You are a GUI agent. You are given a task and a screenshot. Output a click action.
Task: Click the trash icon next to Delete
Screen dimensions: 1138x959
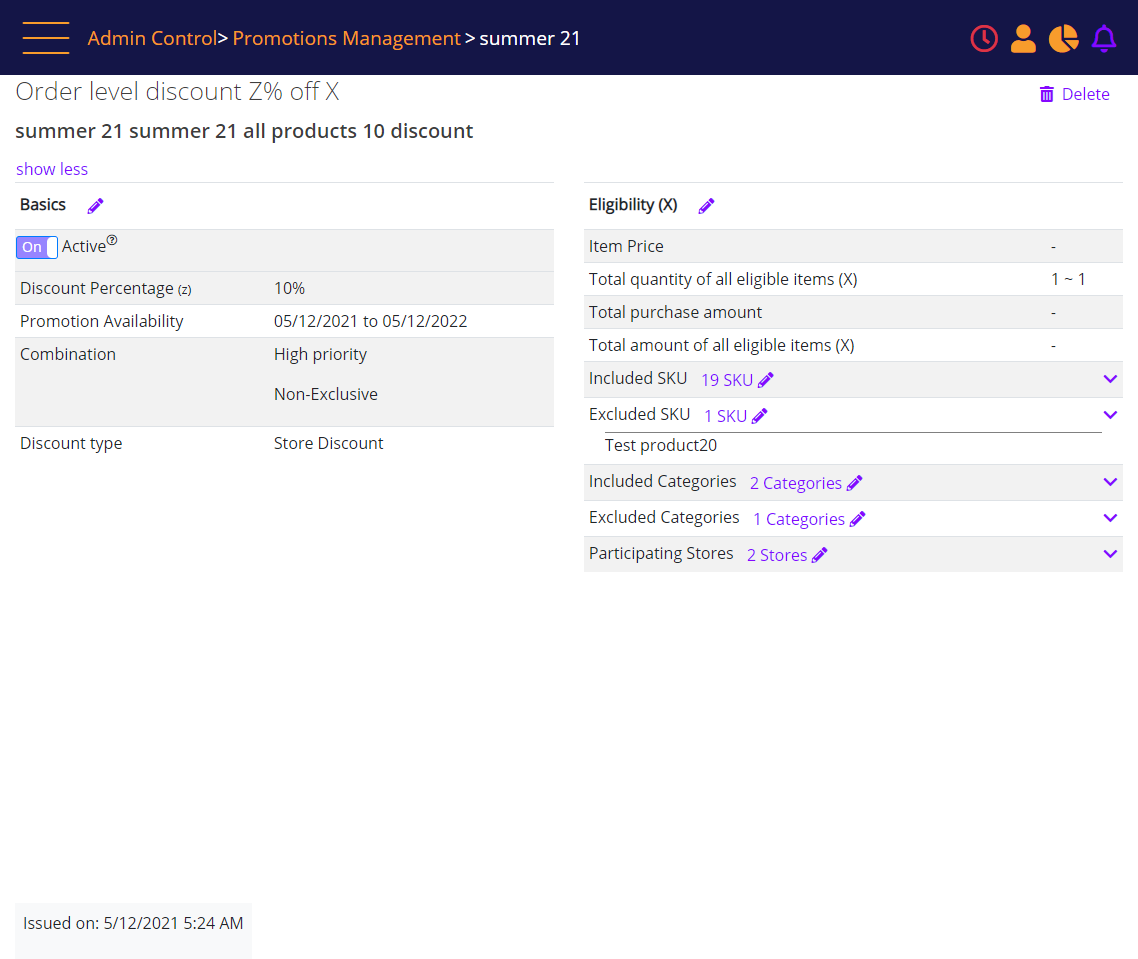1047,94
